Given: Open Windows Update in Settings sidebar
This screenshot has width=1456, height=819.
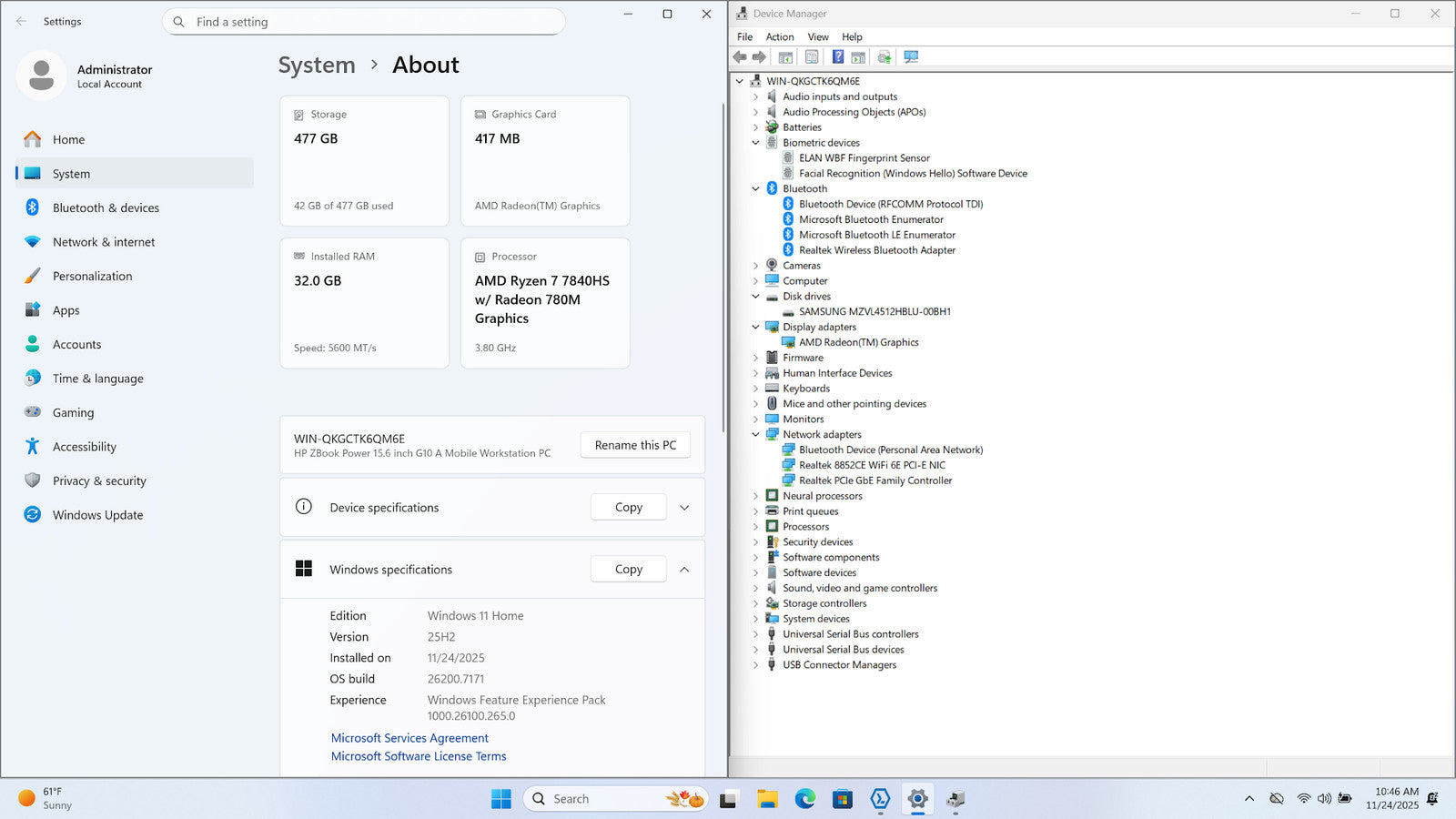Looking at the screenshot, I should click(x=97, y=515).
